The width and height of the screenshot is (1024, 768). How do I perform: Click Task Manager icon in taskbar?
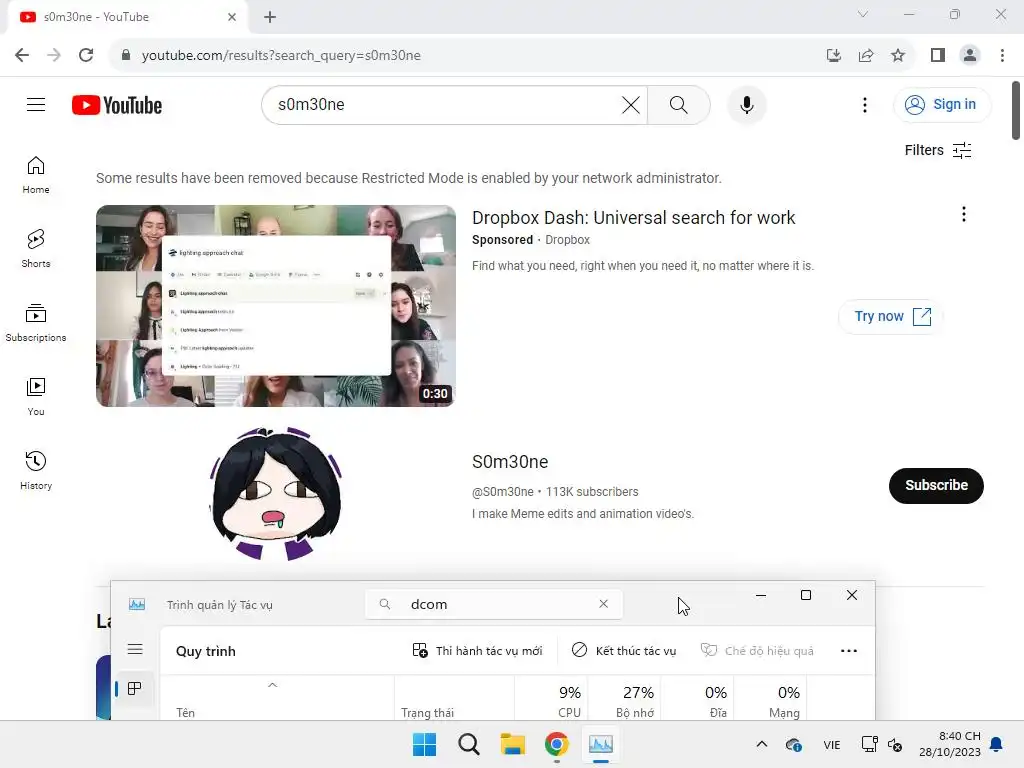click(601, 744)
